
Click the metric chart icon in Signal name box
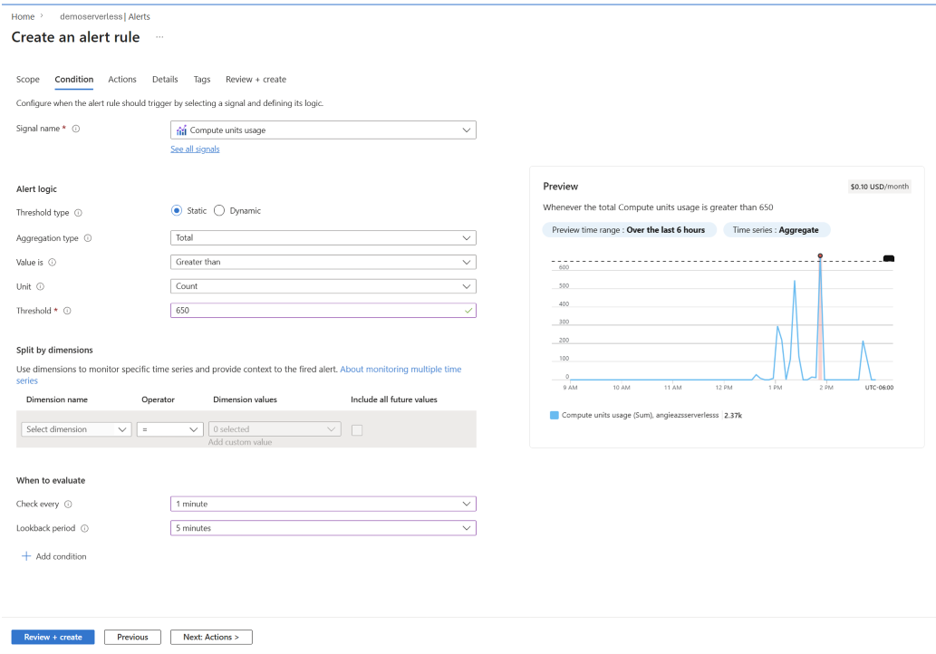click(181, 130)
